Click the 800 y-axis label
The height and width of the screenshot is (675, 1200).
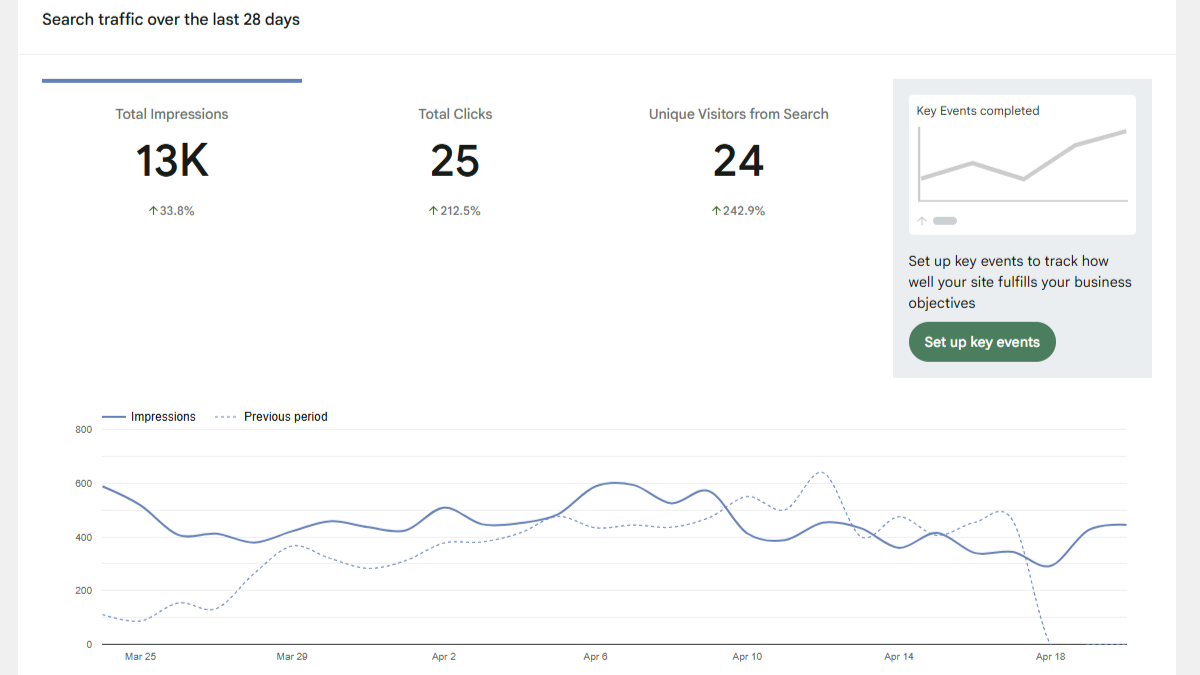click(x=83, y=430)
